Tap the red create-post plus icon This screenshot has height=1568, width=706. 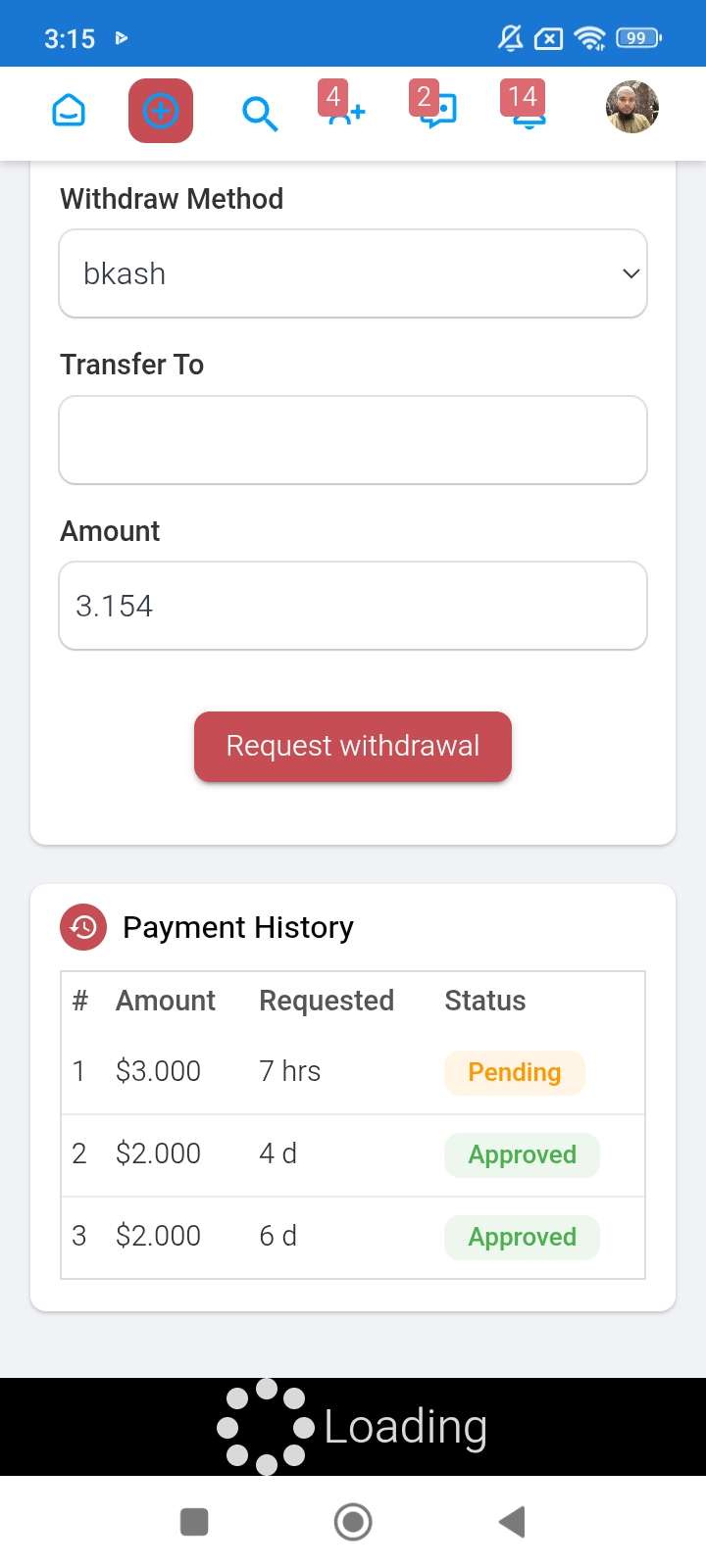point(161,112)
